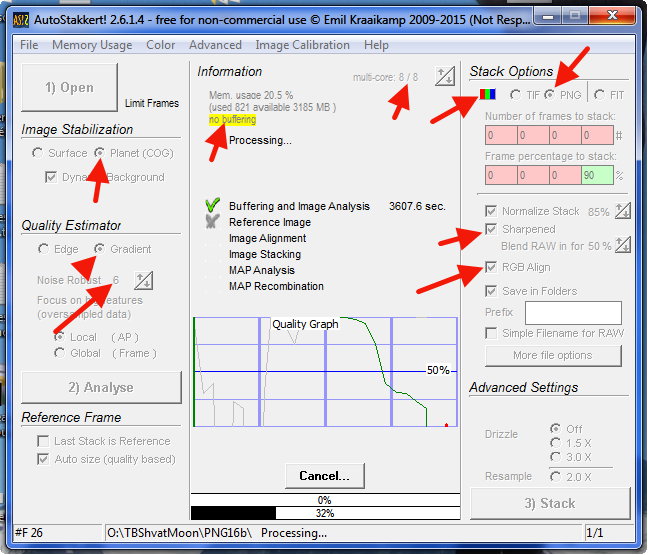Click the Noise Robust value adjust icon

click(x=143, y=281)
